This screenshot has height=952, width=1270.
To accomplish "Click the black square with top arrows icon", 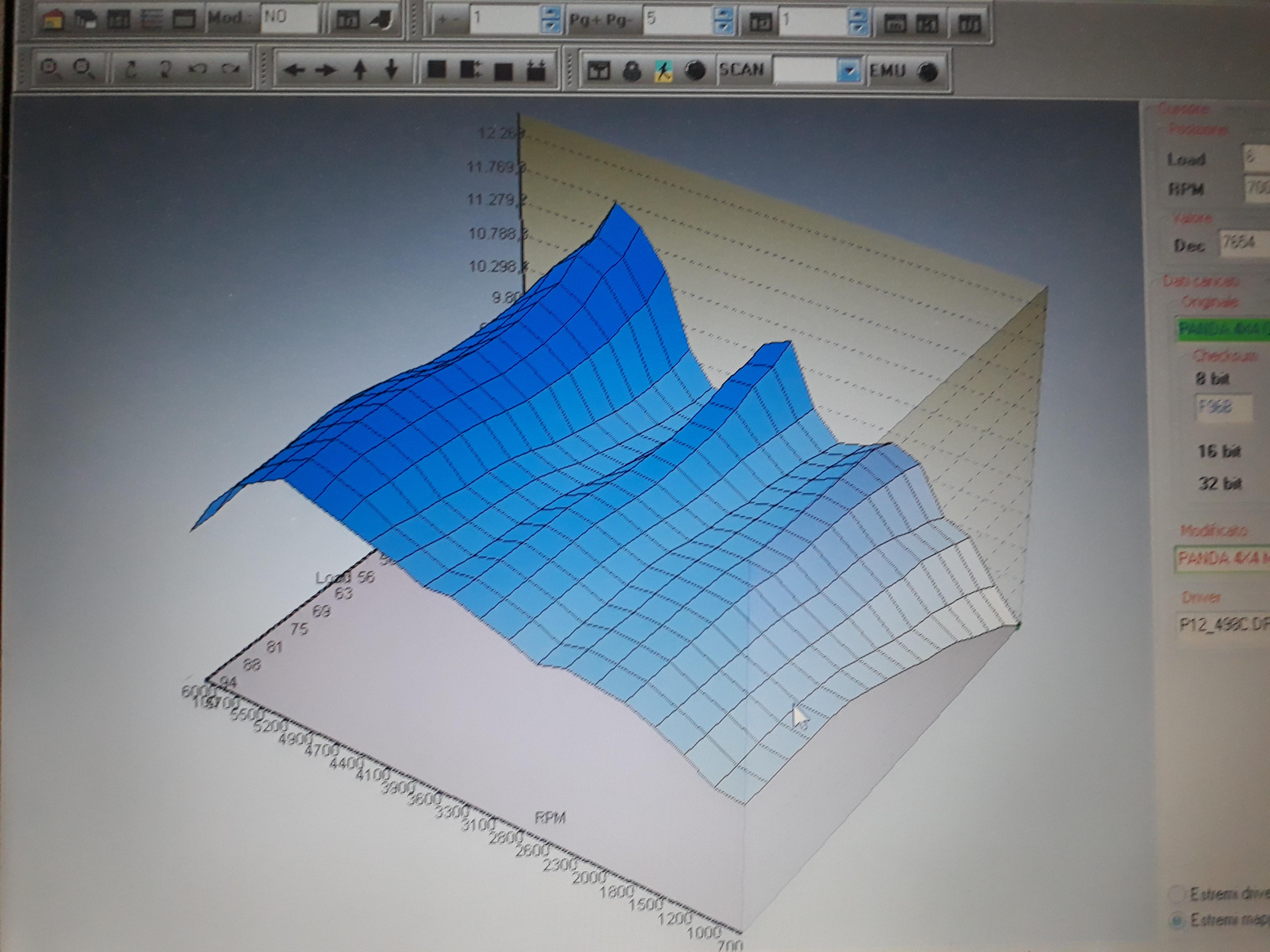I will coord(536,71).
